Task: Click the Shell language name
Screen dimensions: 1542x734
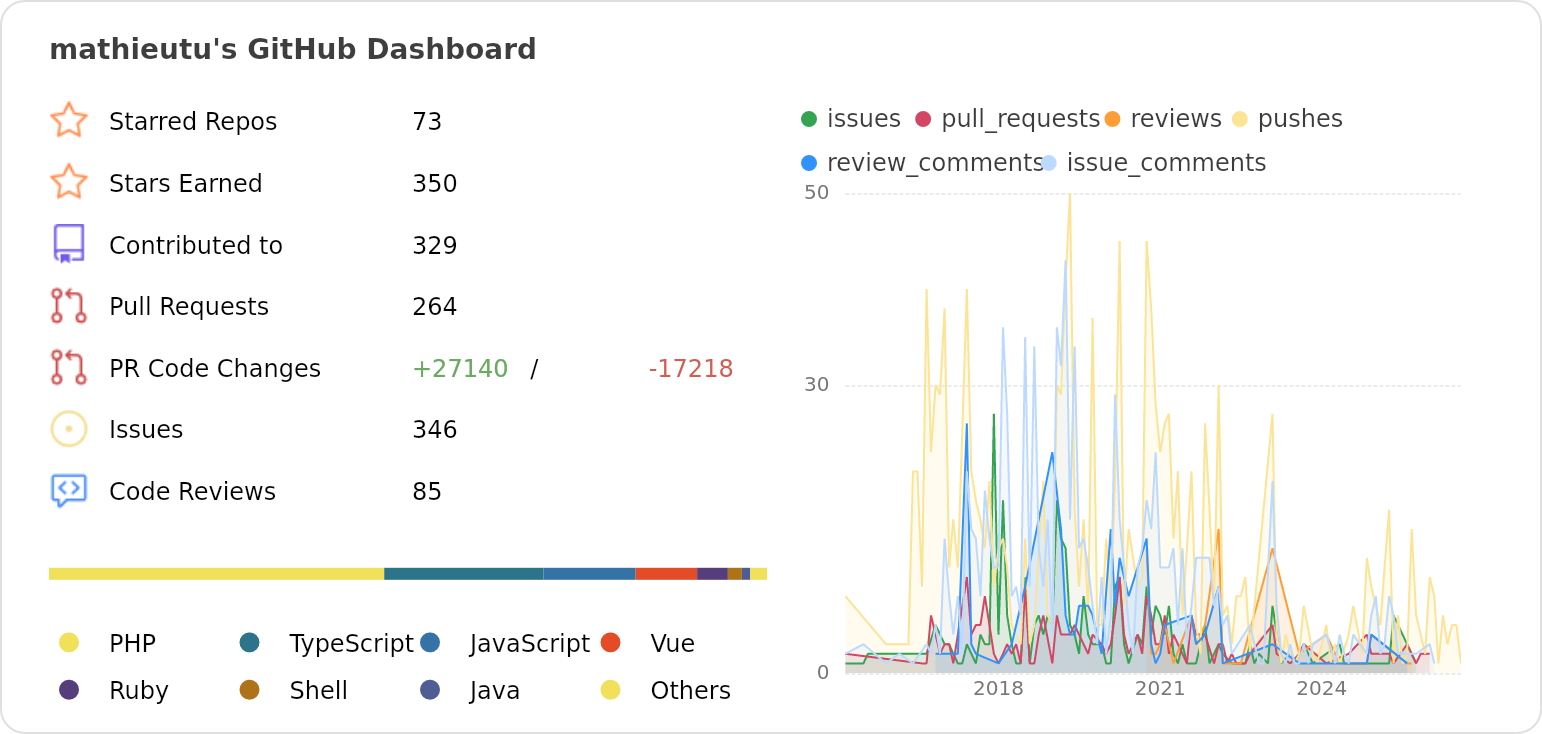Action: tap(319, 691)
